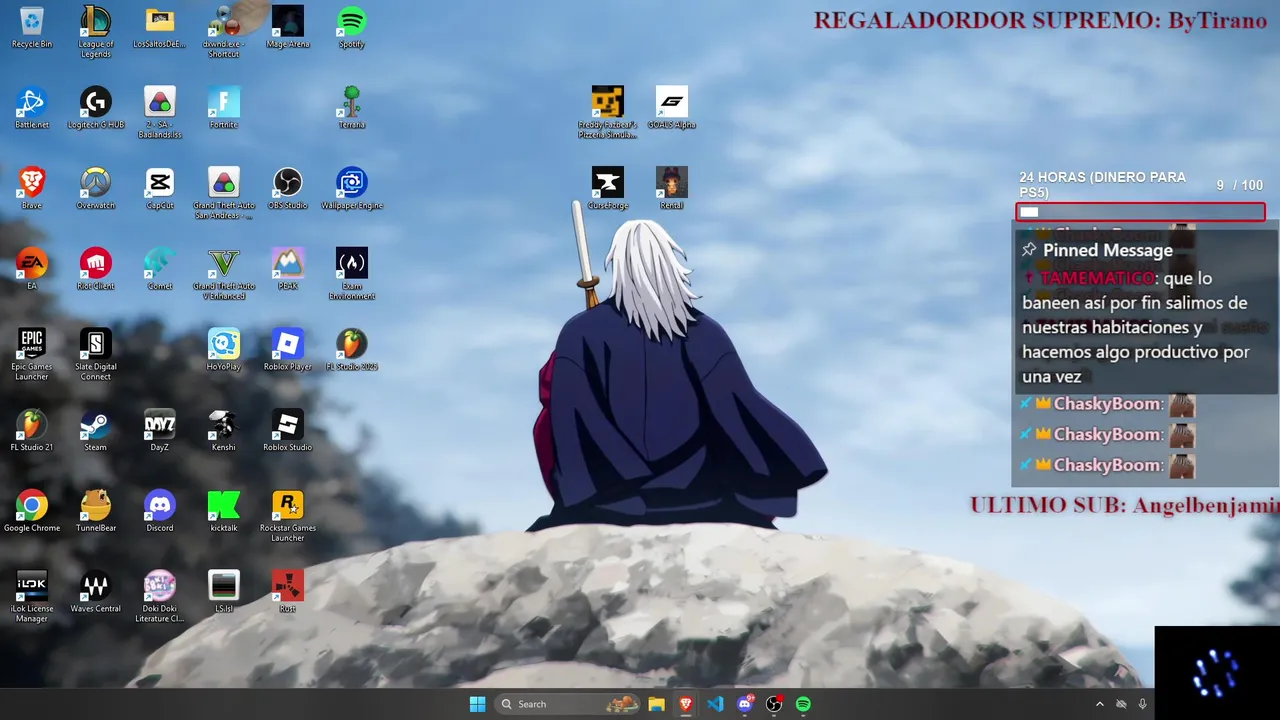Open Doki Doki Literature Club icon

point(160,598)
